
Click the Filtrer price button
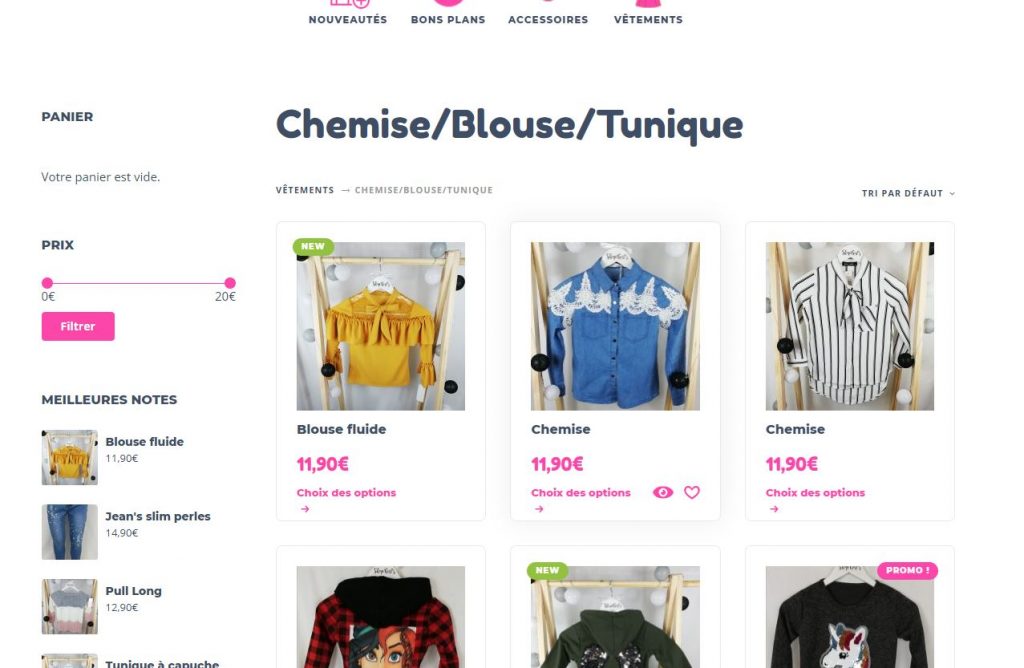point(78,326)
